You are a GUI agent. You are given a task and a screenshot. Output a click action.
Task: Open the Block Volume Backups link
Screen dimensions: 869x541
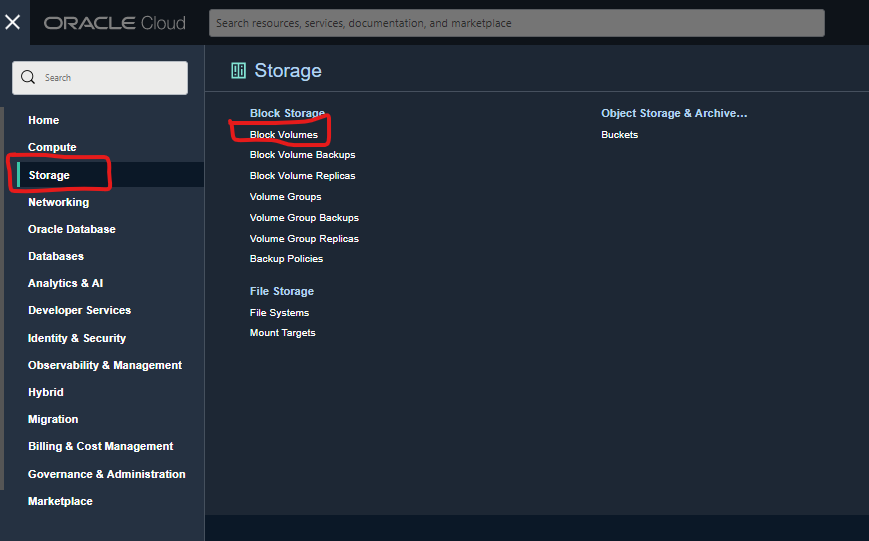coord(303,155)
